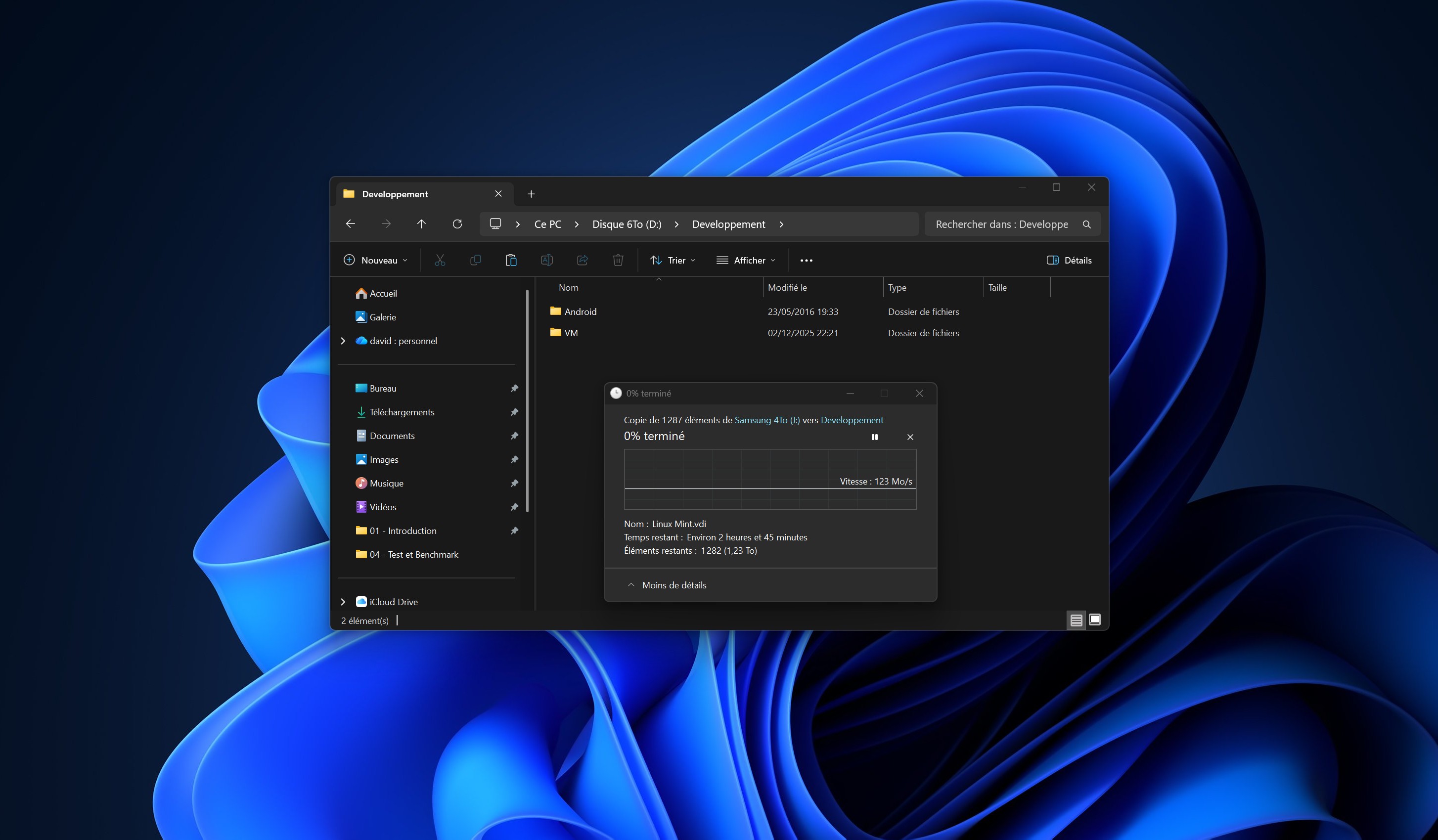Switch to large thumbnails view in status bar
This screenshot has width=1438, height=840.
(x=1094, y=619)
